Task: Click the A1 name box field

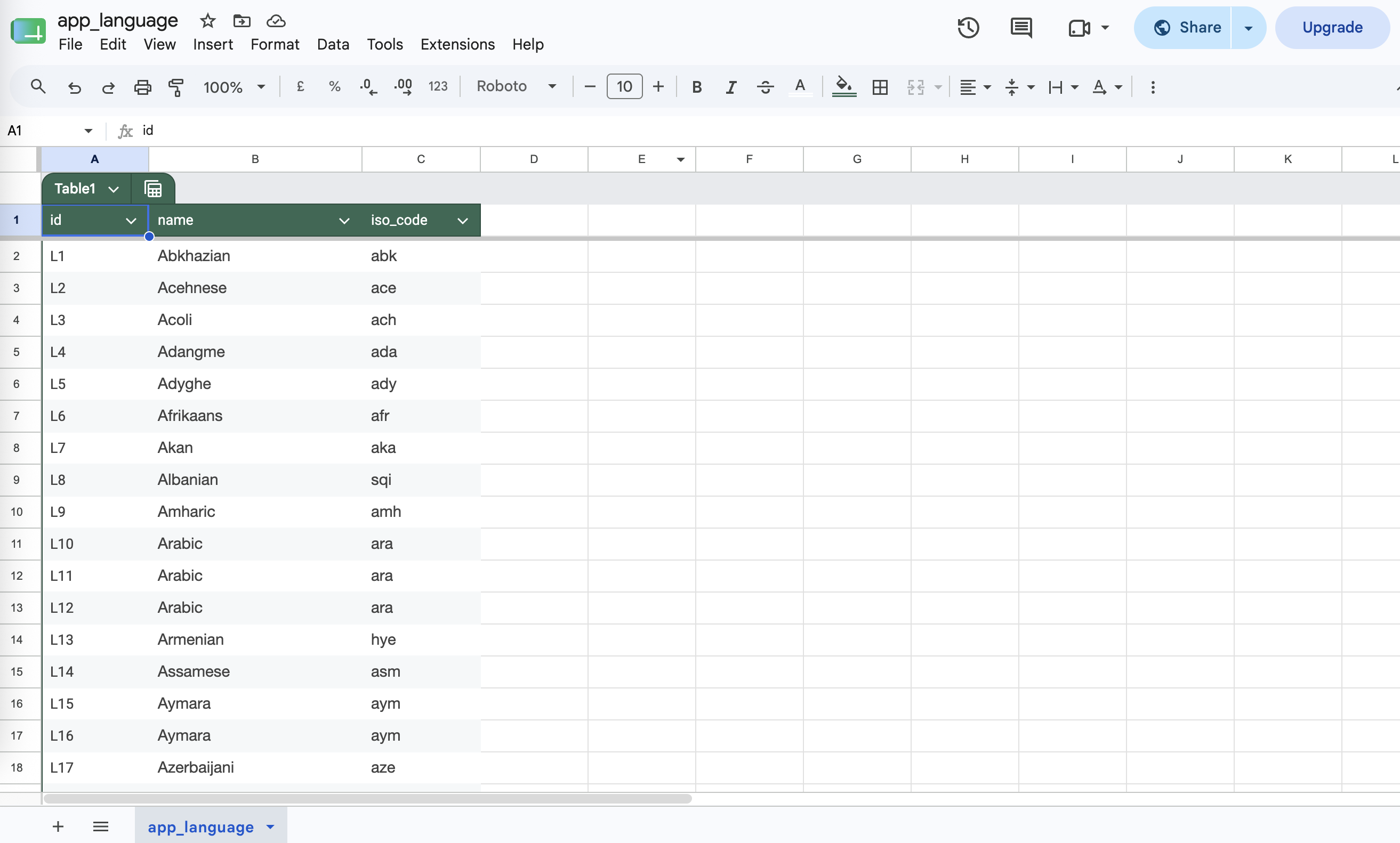Action: 49,131
